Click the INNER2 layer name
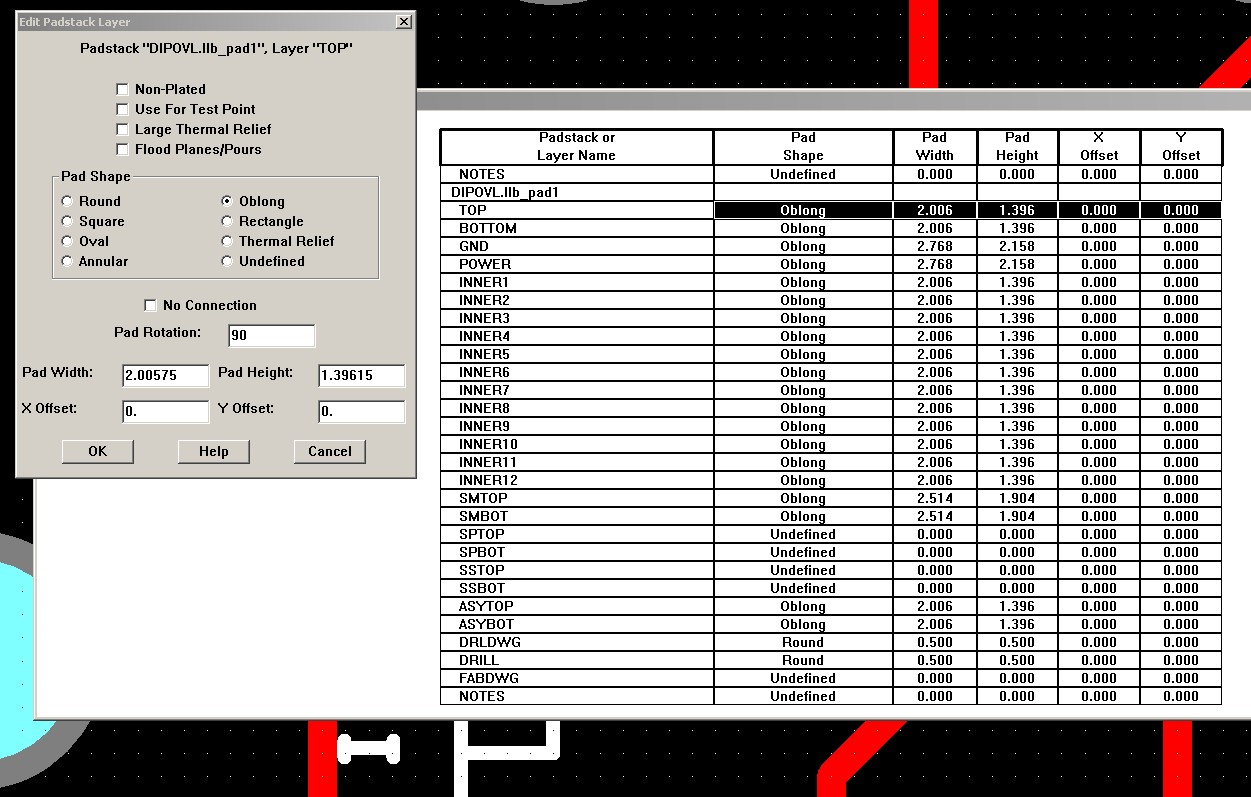Screen dimensions: 1251x797 (x=484, y=300)
